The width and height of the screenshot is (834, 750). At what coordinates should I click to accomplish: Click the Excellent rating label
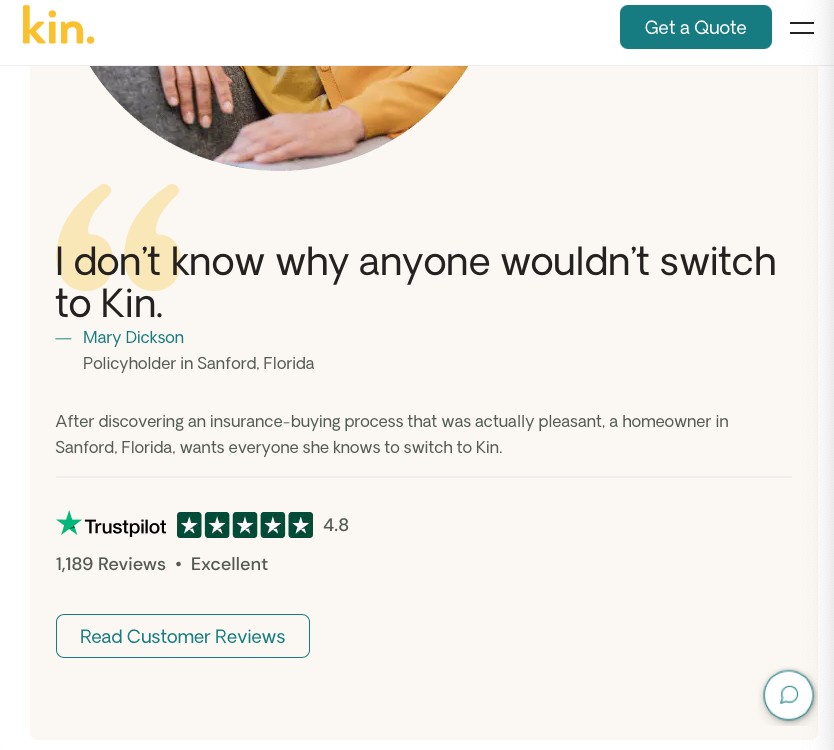pyautogui.click(x=229, y=564)
